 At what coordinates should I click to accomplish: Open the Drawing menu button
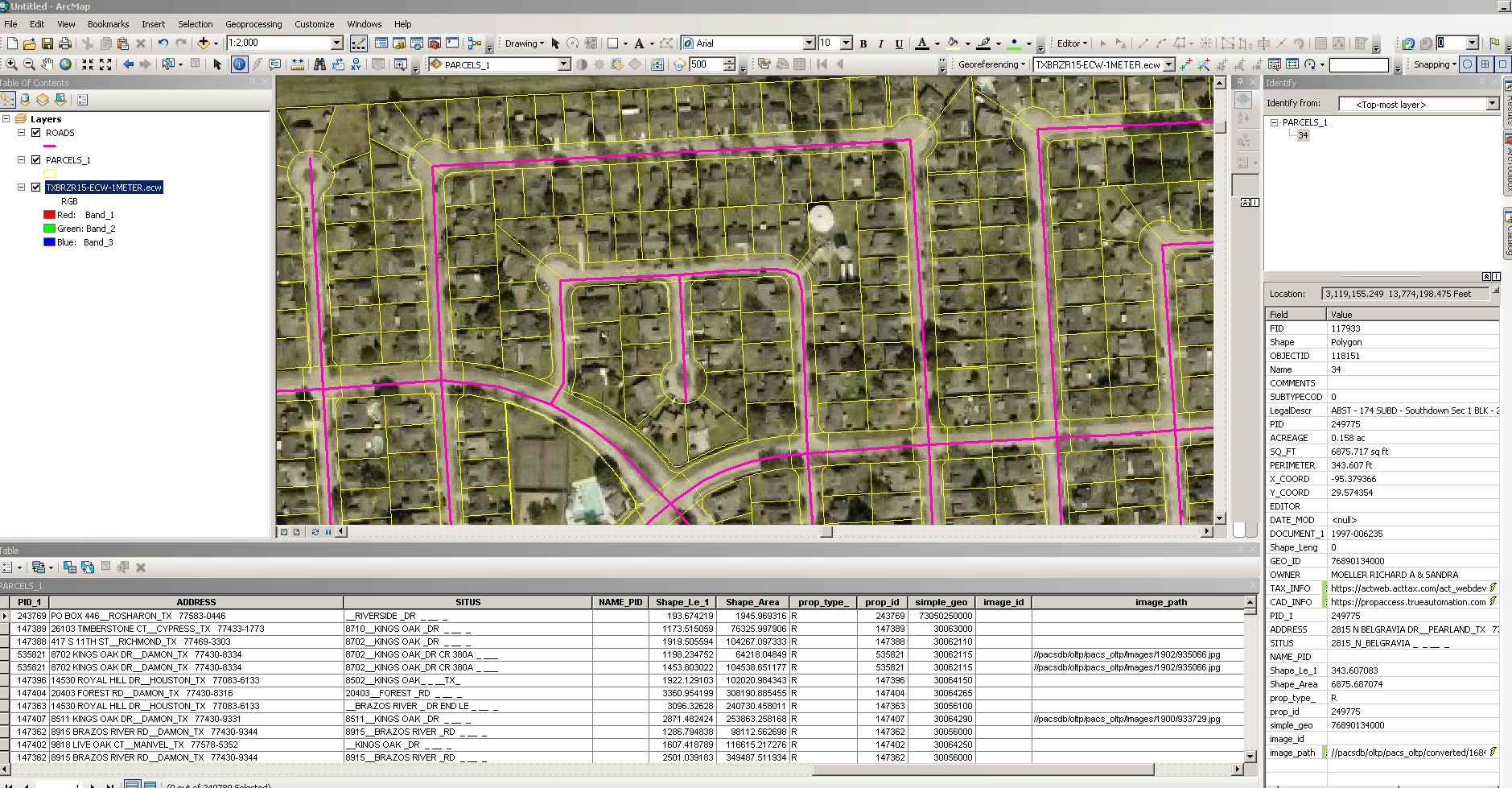[x=524, y=43]
